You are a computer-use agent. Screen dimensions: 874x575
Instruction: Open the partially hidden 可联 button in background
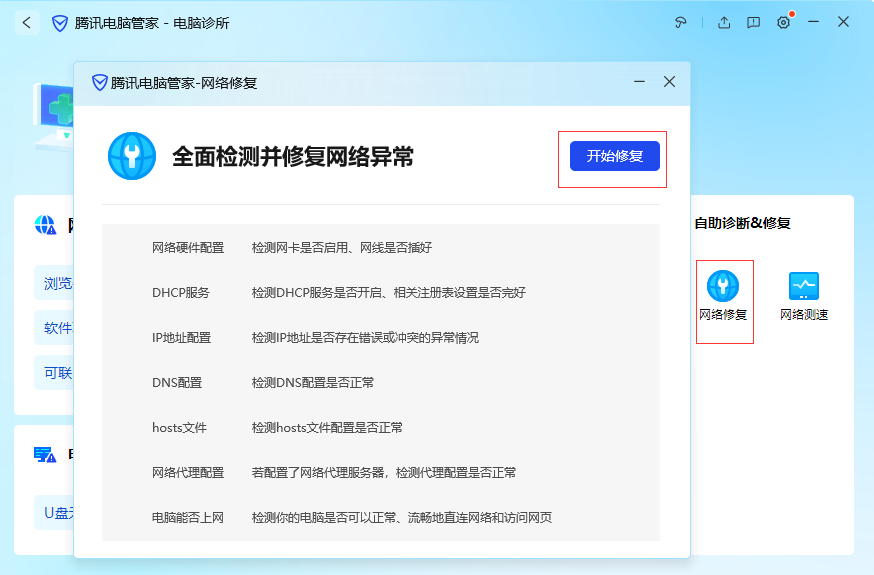pyautogui.click(x=54, y=373)
